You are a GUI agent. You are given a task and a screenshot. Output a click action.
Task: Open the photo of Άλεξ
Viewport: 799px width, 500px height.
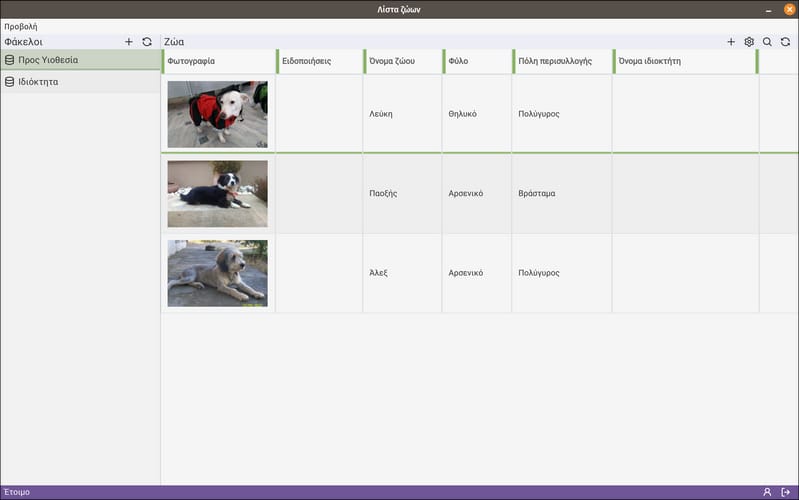218,273
